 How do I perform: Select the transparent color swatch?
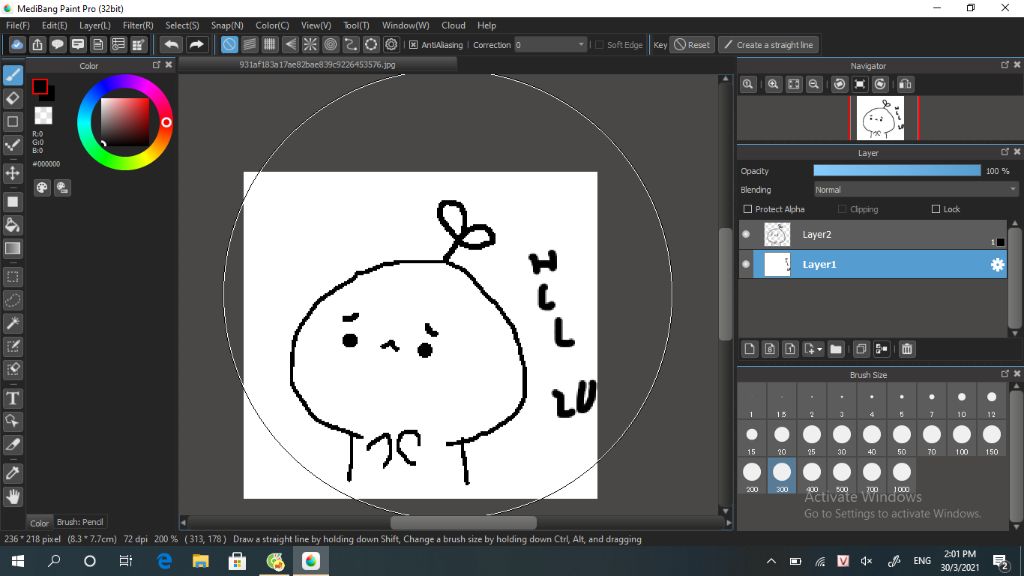(43, 116)
